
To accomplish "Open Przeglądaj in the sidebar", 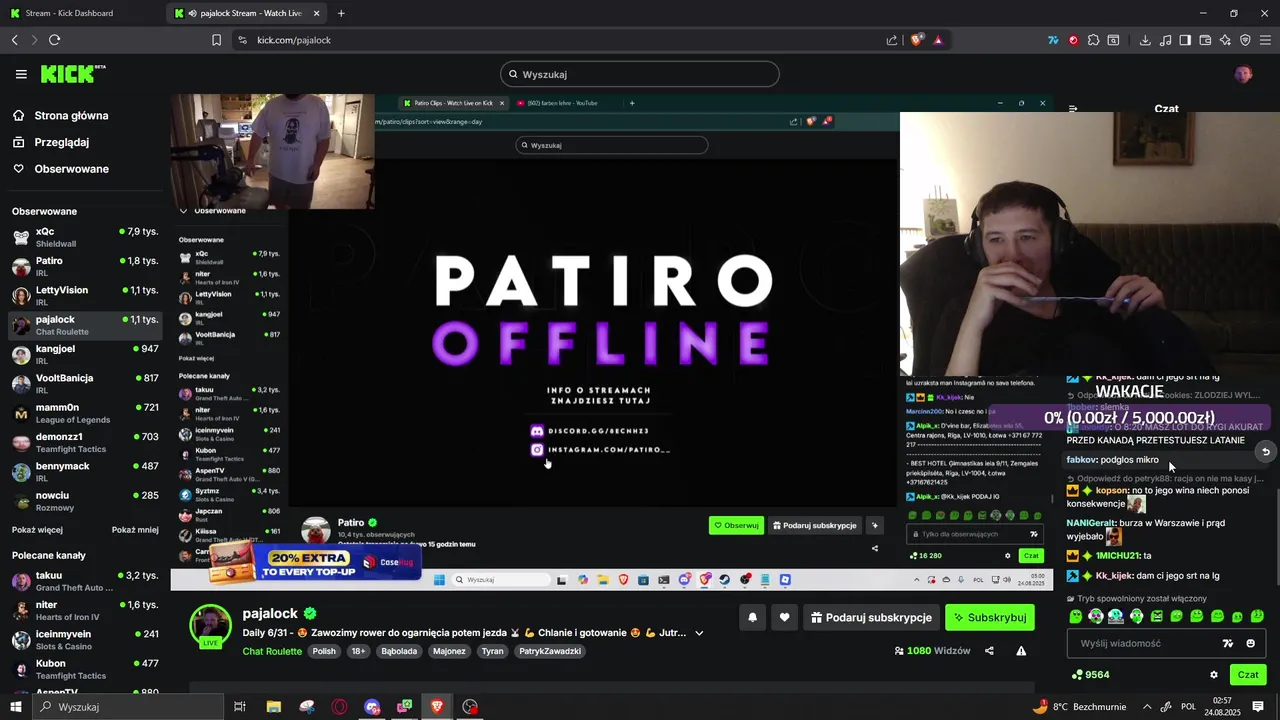I will click(x=62, y=142).
